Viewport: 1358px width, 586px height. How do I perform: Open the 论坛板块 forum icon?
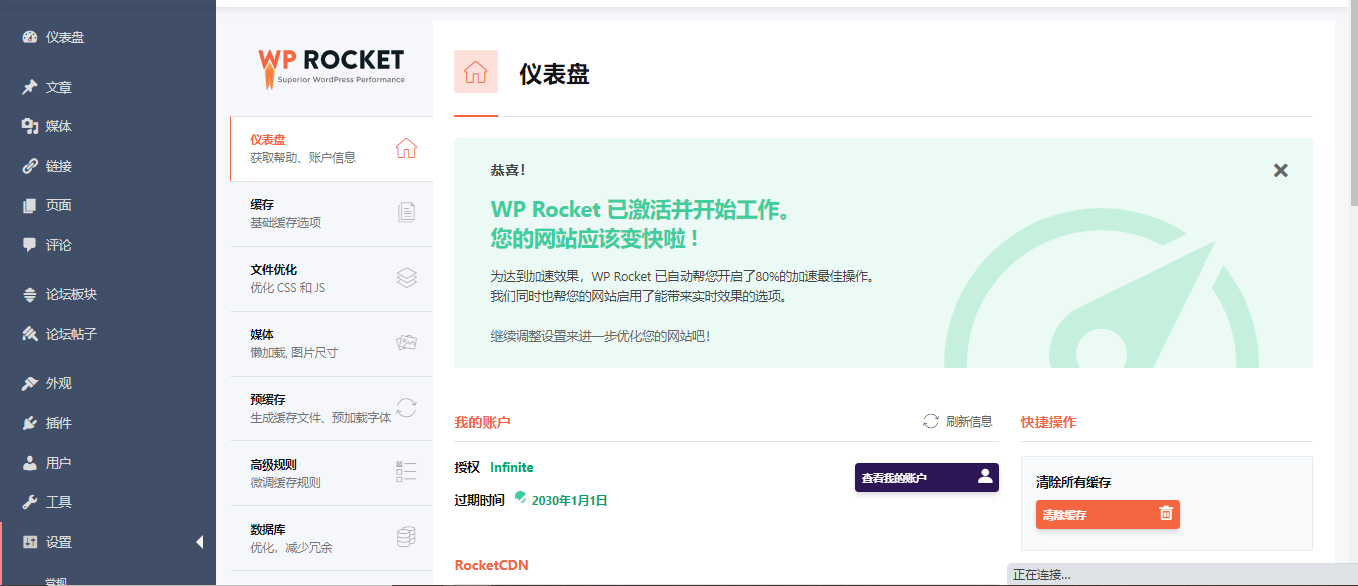pos(29,294)
